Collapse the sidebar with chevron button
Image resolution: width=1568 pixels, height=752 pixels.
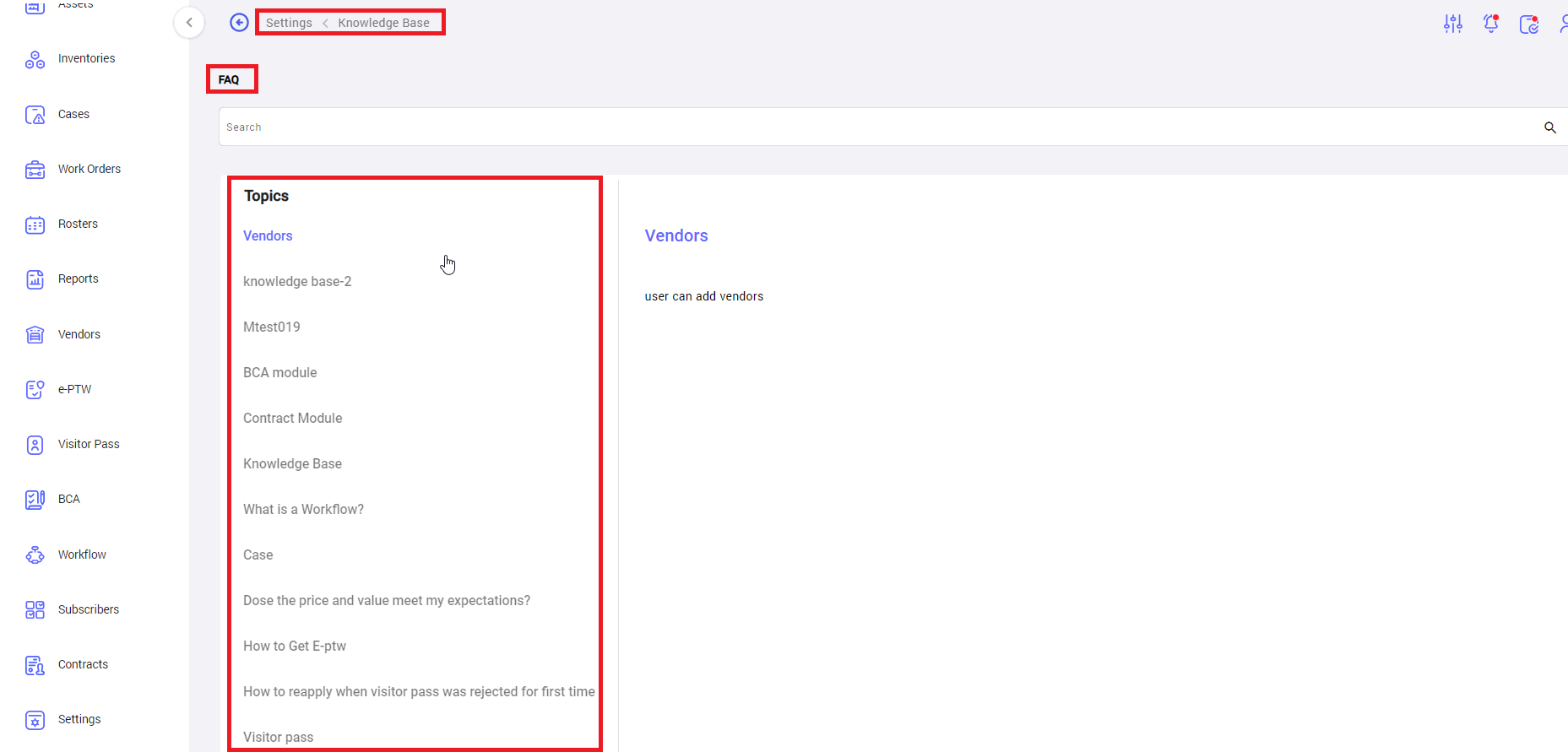click(x=189, y=23)
